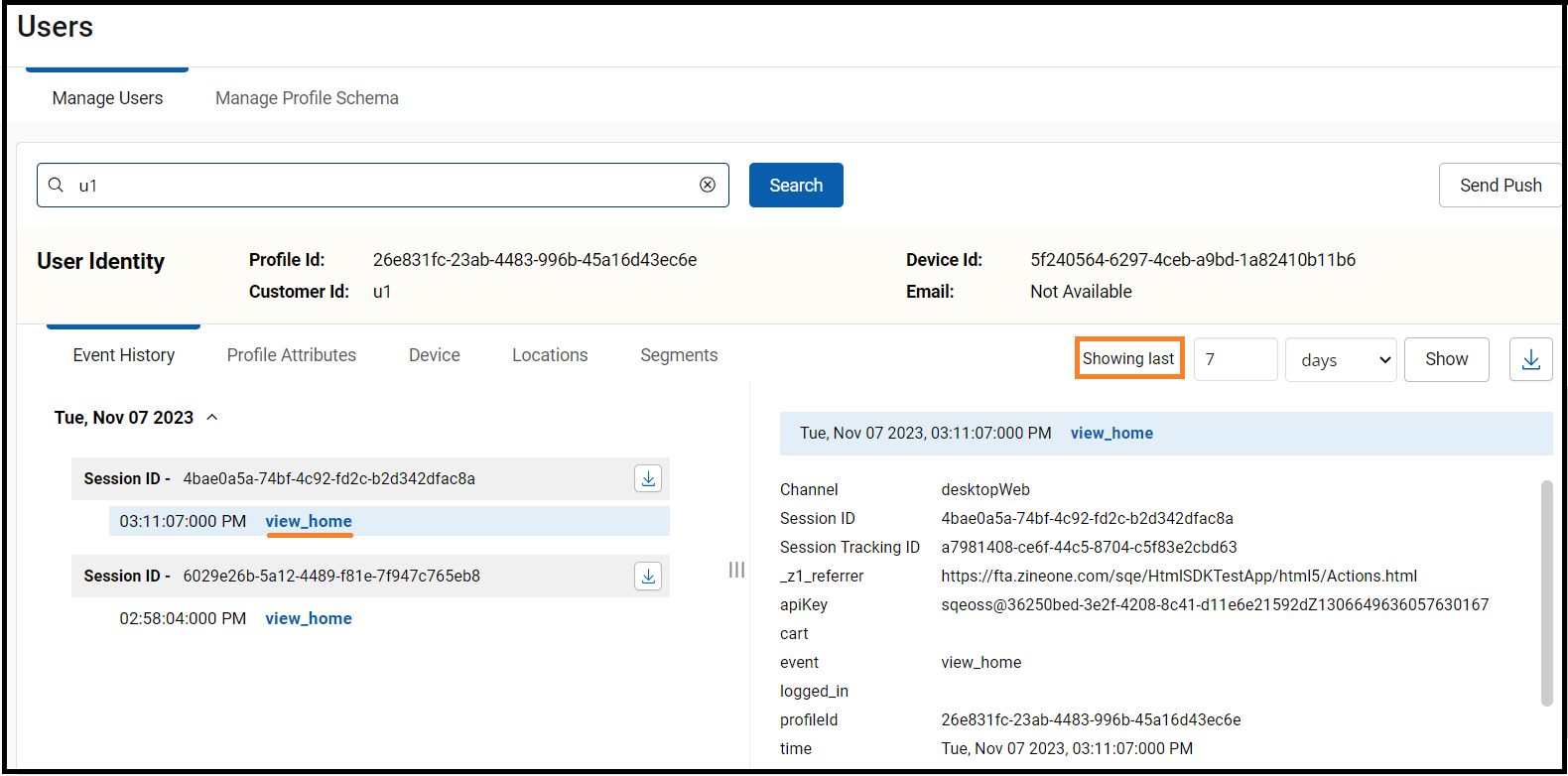Viewport: 1568px width, 776px height.
Task: Select the Event History tab
Action: click(124, 355)
